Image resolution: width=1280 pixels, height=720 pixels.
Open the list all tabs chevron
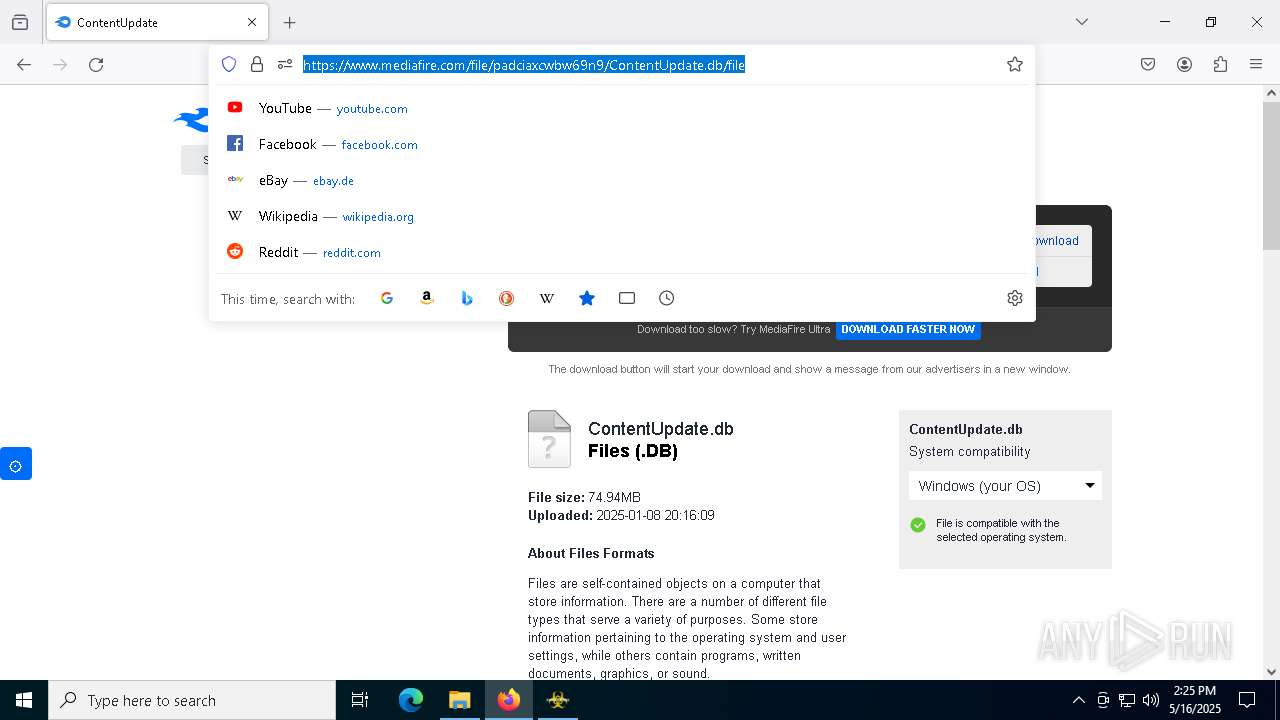[x=1082, y=22]
